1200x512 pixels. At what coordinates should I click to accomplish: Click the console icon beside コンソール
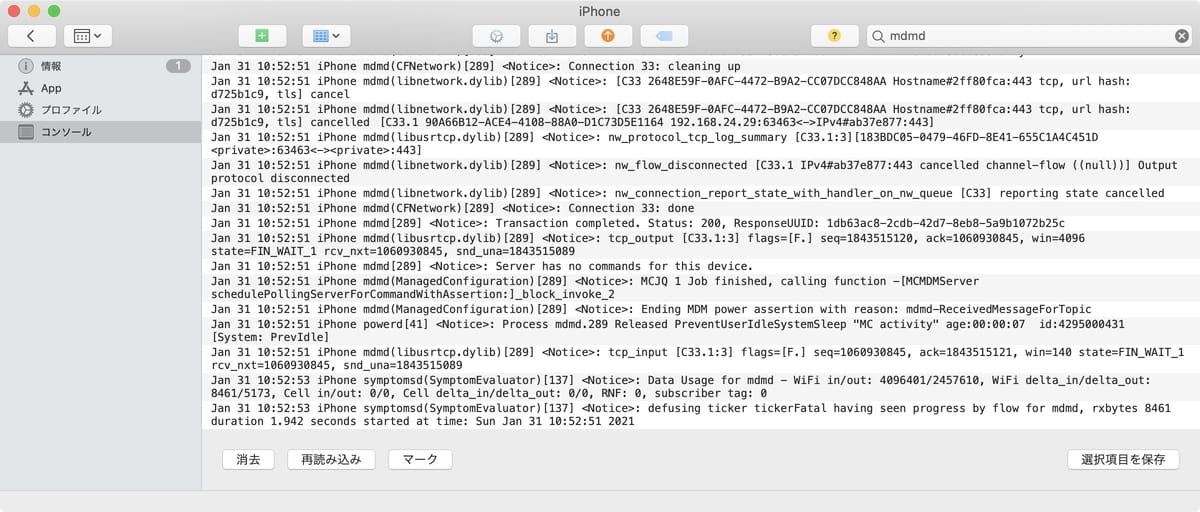(26, 132)
